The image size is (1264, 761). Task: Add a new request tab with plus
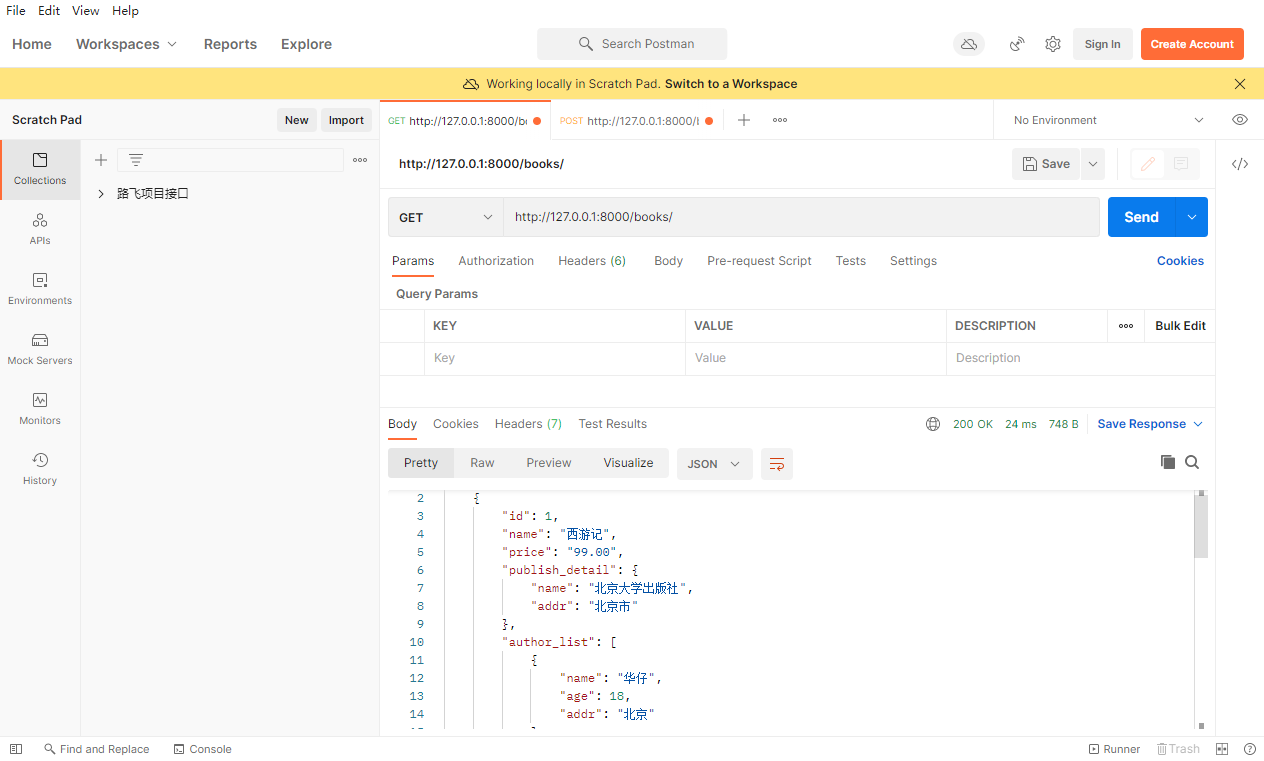(744, 120)
